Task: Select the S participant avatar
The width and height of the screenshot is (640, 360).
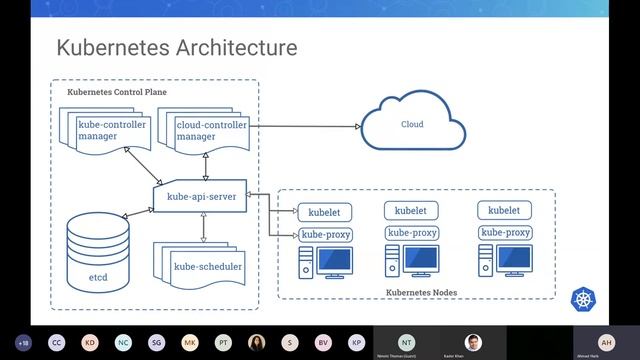Action: point(290,343)
